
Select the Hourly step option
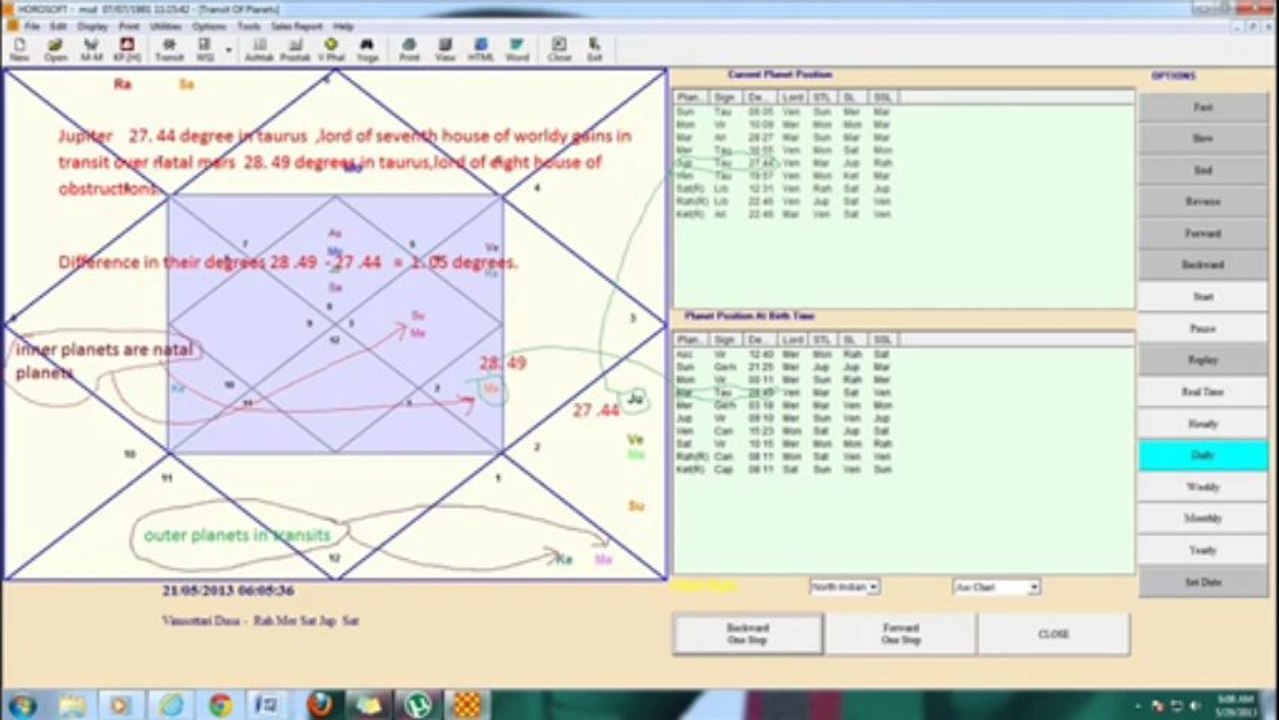[x=1203, y=423]
